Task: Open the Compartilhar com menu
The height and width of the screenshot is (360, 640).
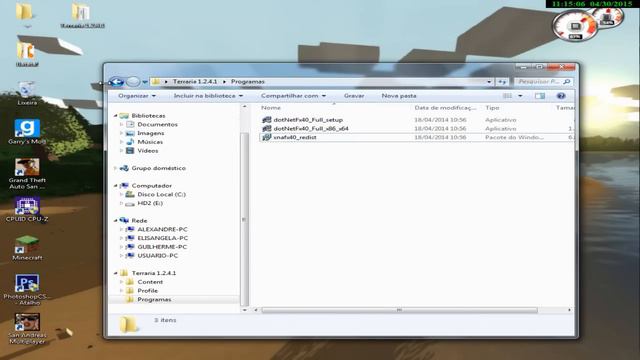Action: [x=293, y=96]
